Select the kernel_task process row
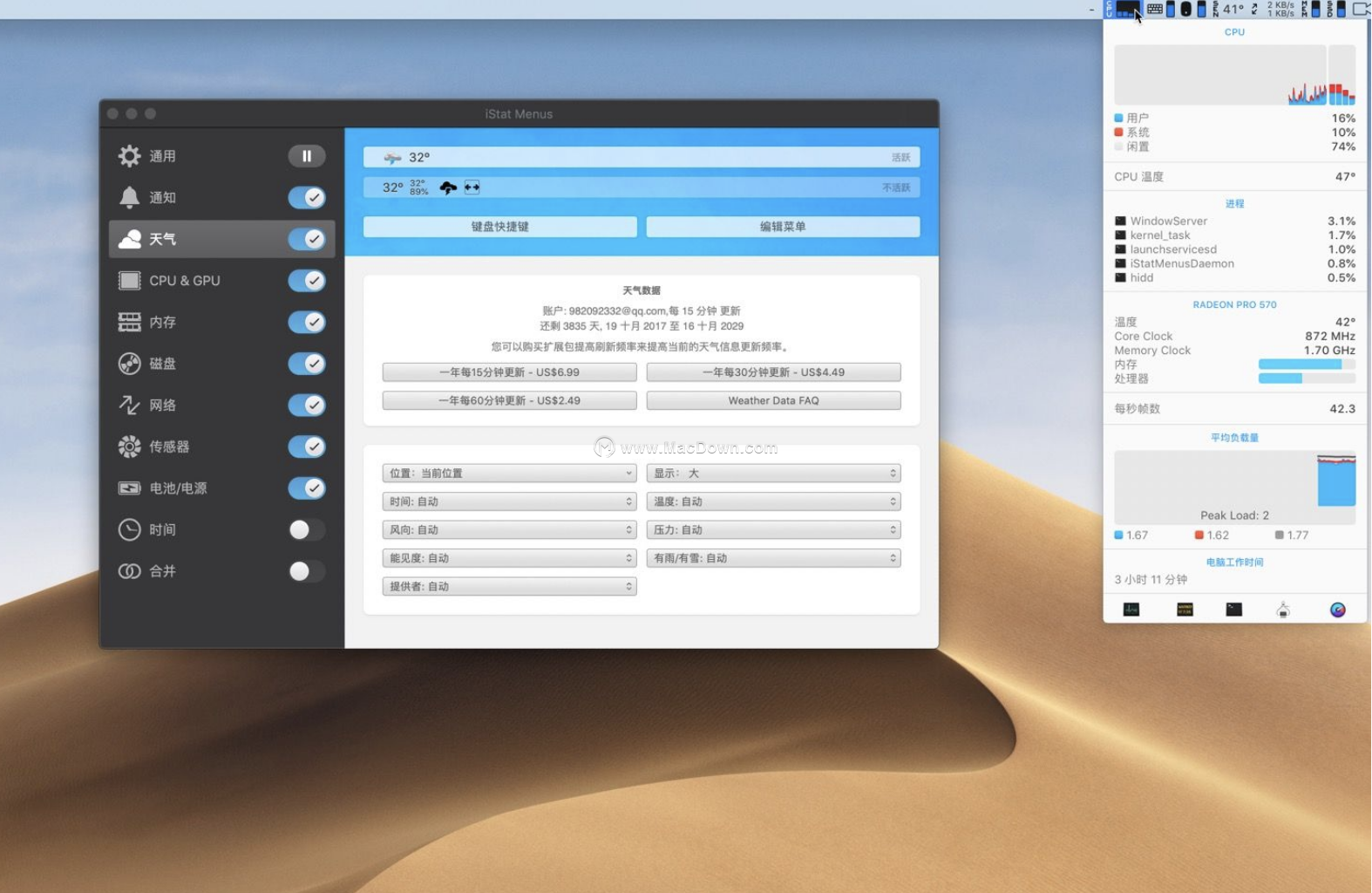The width and height of the screenshot is (1372, 893). click(x=1234, y=235)
